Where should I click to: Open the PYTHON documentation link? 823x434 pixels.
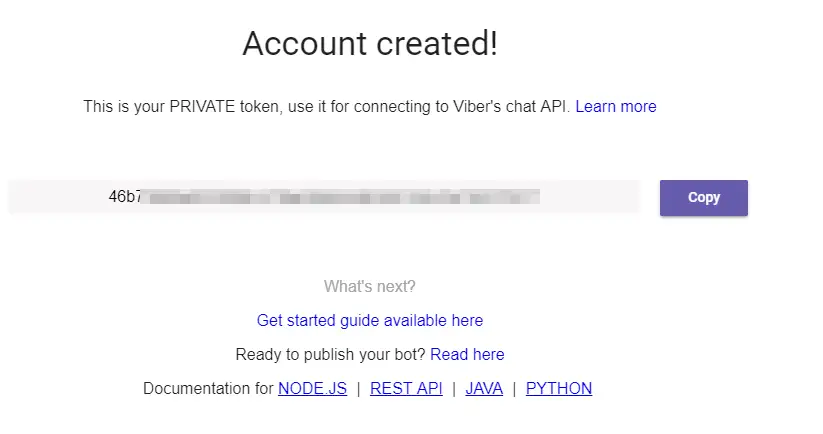tap(559, 388)
